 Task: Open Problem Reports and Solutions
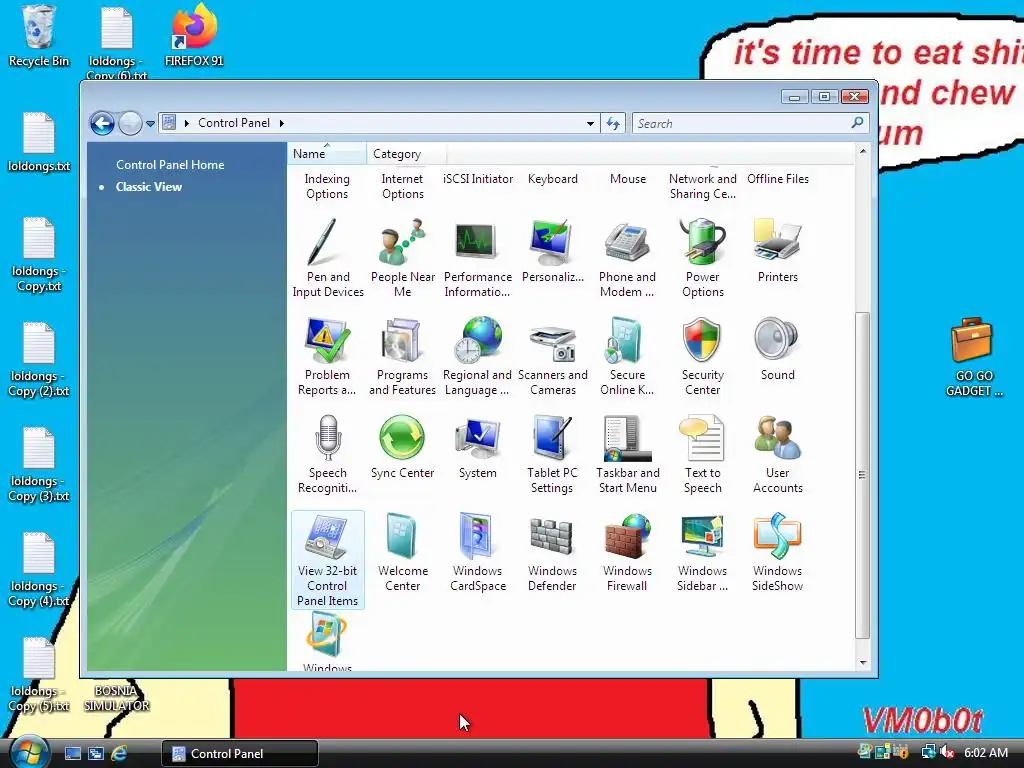pos(327,357)
